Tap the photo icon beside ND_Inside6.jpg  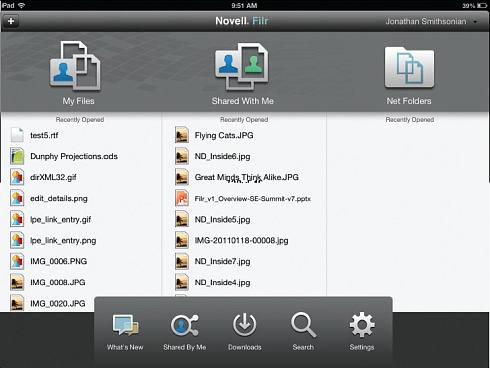pos(182,156)
